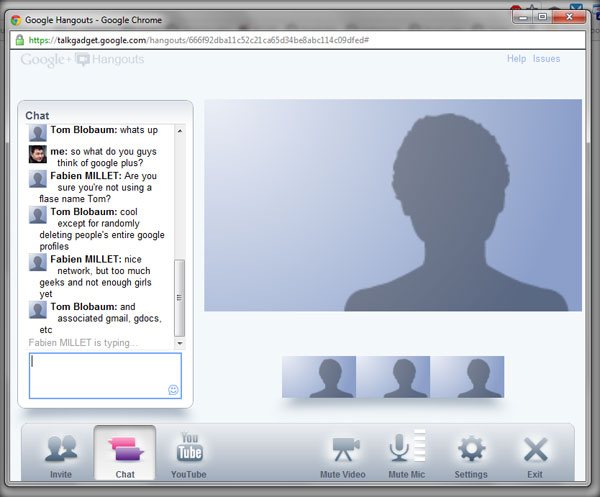Toggle the Chat panel button
The width and height of the screenshot is (600, 497).
pyautogui.click(x=125, y=454)
